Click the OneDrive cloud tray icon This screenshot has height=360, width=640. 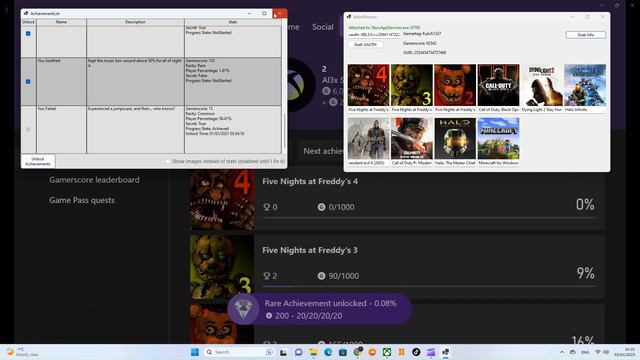point(572,352)
